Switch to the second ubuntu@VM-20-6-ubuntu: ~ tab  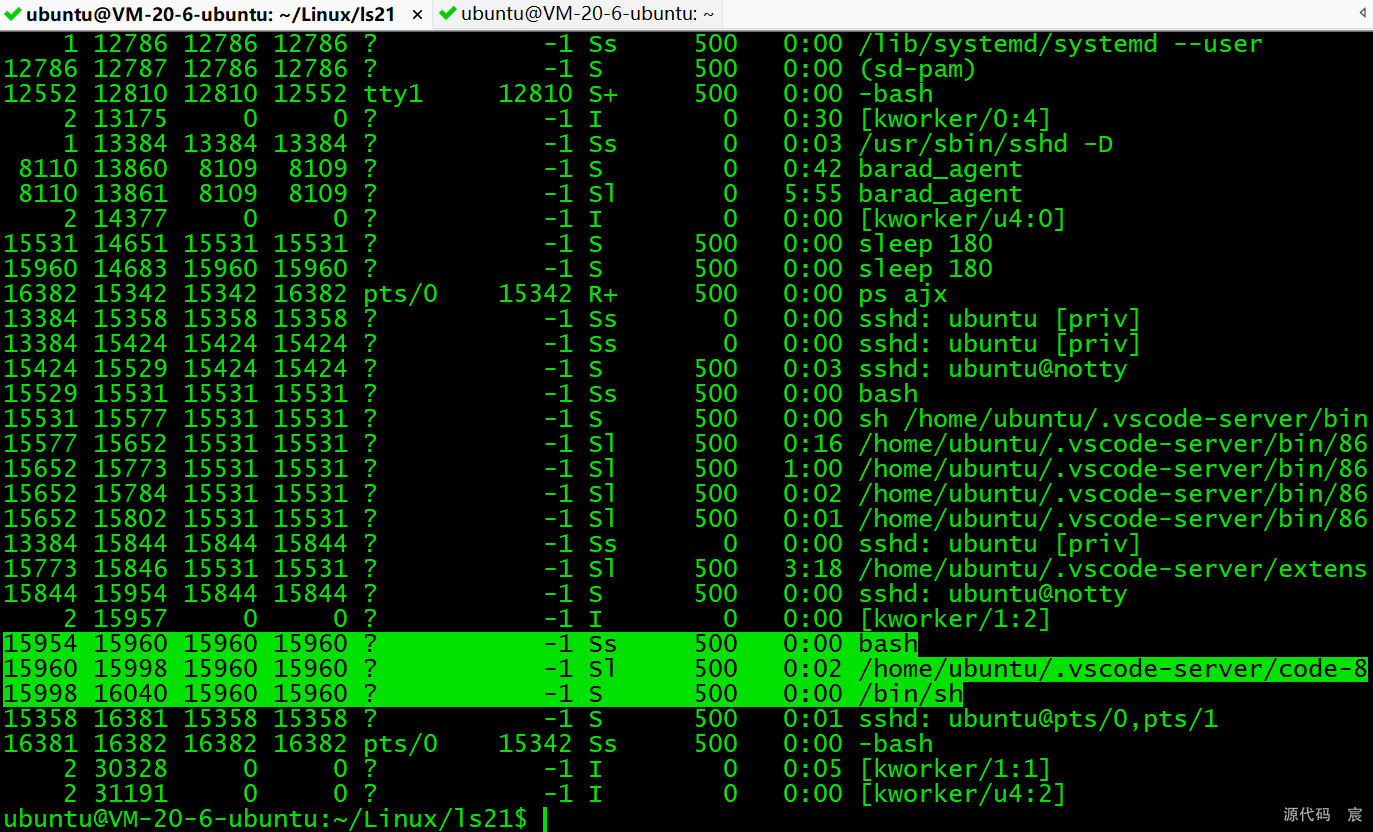pyautogui.click(x=577, y=14)
